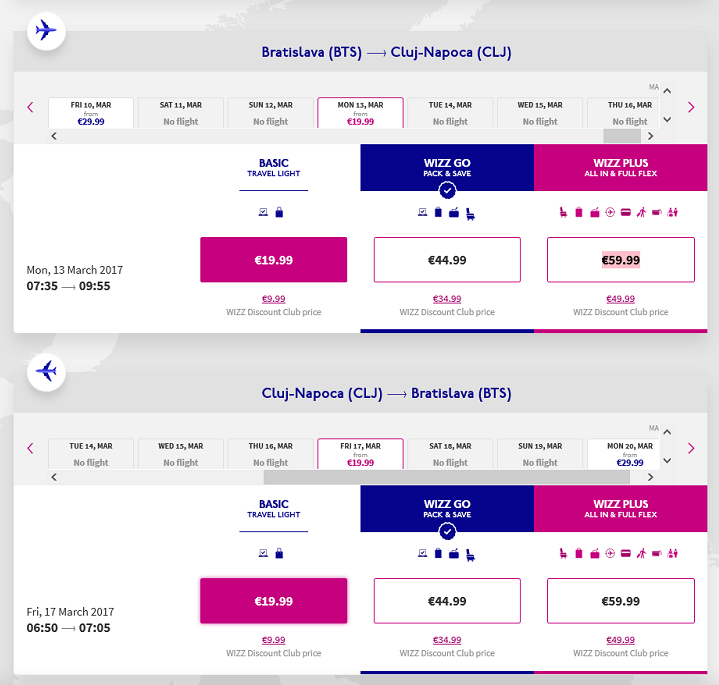This screenshot has height=685, width=719.
Task: Choose outbound WIZZ GO fare €44.99
Action: [447, 260]
